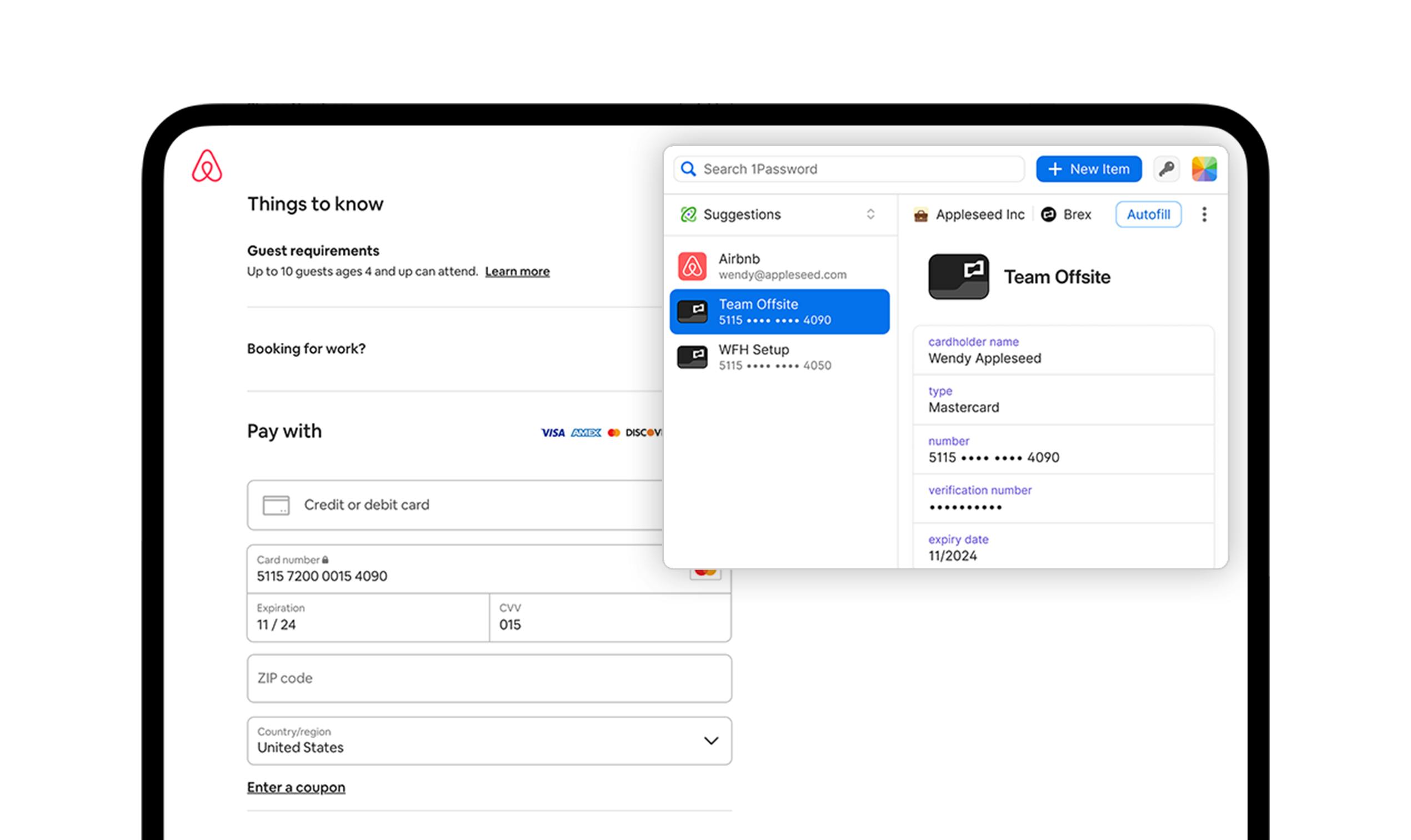Click the magnifier icon in 1Password search
This screenshot has width=1411, height=840.
point(688,169)
